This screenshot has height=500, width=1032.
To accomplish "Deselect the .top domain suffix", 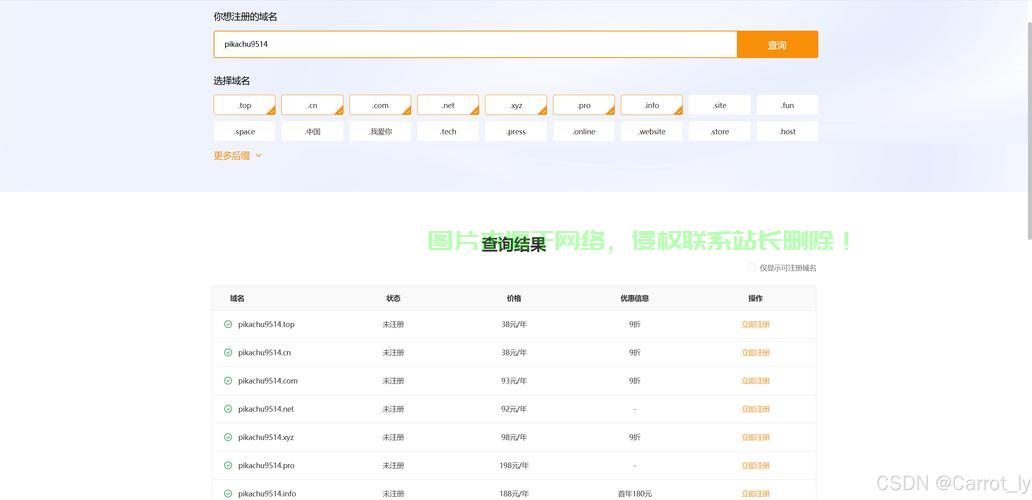I will pos(245,105).
